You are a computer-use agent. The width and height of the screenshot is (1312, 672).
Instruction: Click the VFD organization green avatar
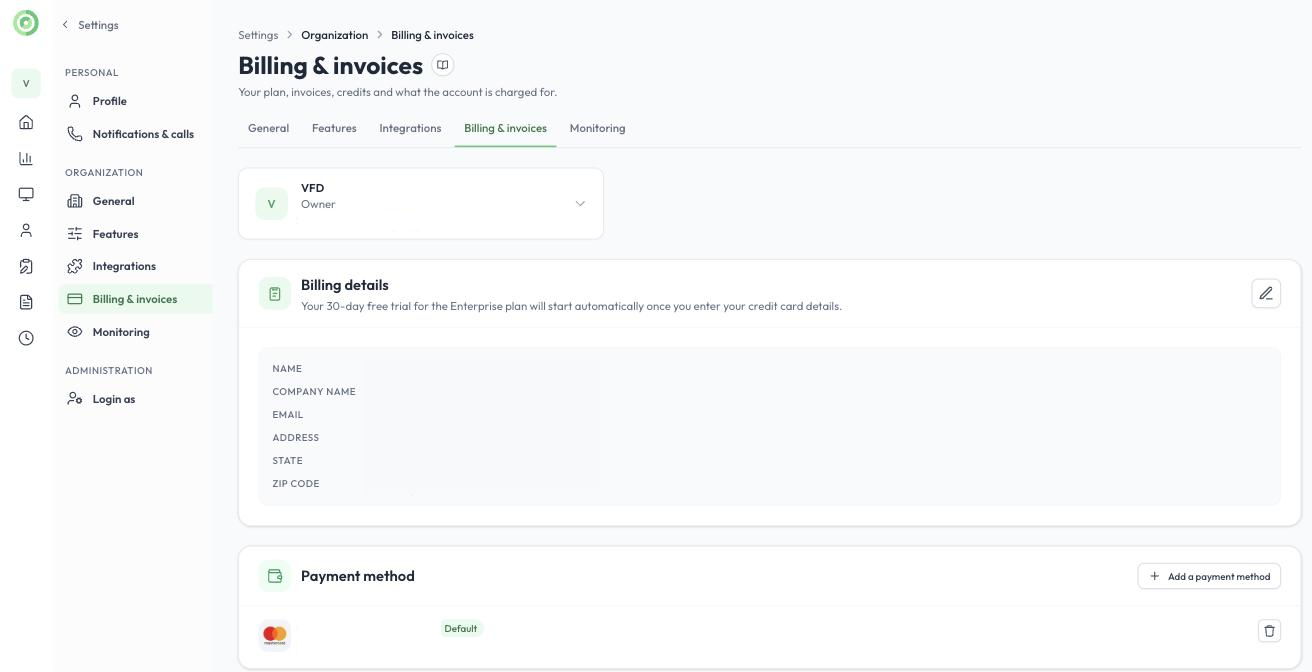(x=271, y=204)
